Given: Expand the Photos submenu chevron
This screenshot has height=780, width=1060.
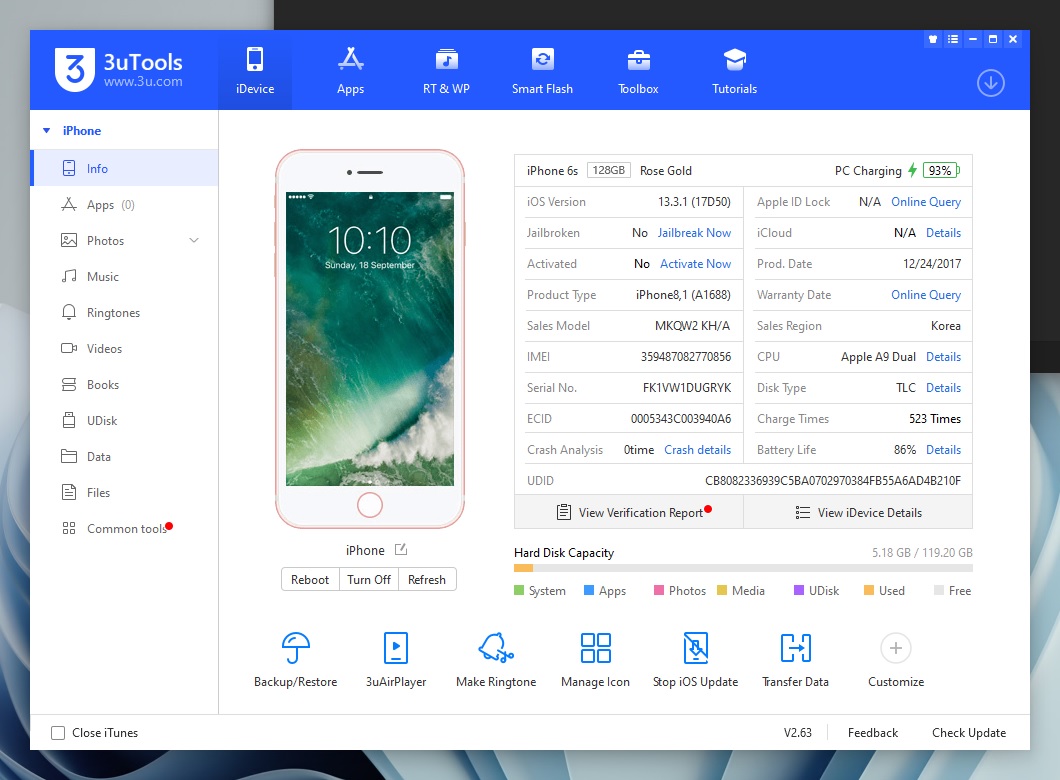Looking at the screenshot, I should click(x=194, y=241).
